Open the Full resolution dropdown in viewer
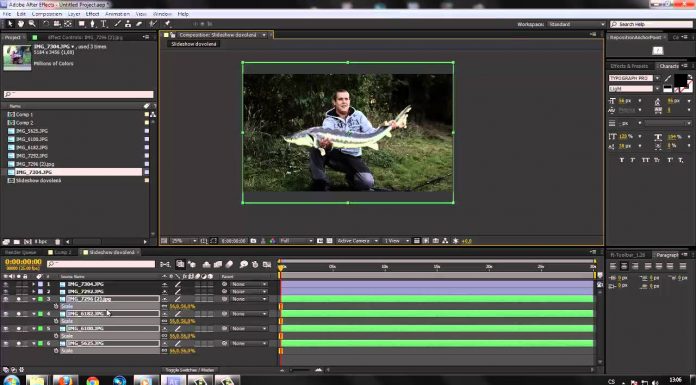Image resolution: width=696 pixels, height=385 pixels. pyautogui.click(x=296, y=241)
